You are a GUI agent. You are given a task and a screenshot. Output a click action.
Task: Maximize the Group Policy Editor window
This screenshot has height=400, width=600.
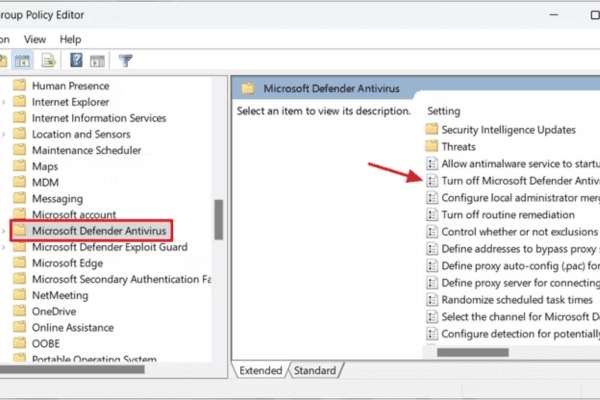(595, 15)
